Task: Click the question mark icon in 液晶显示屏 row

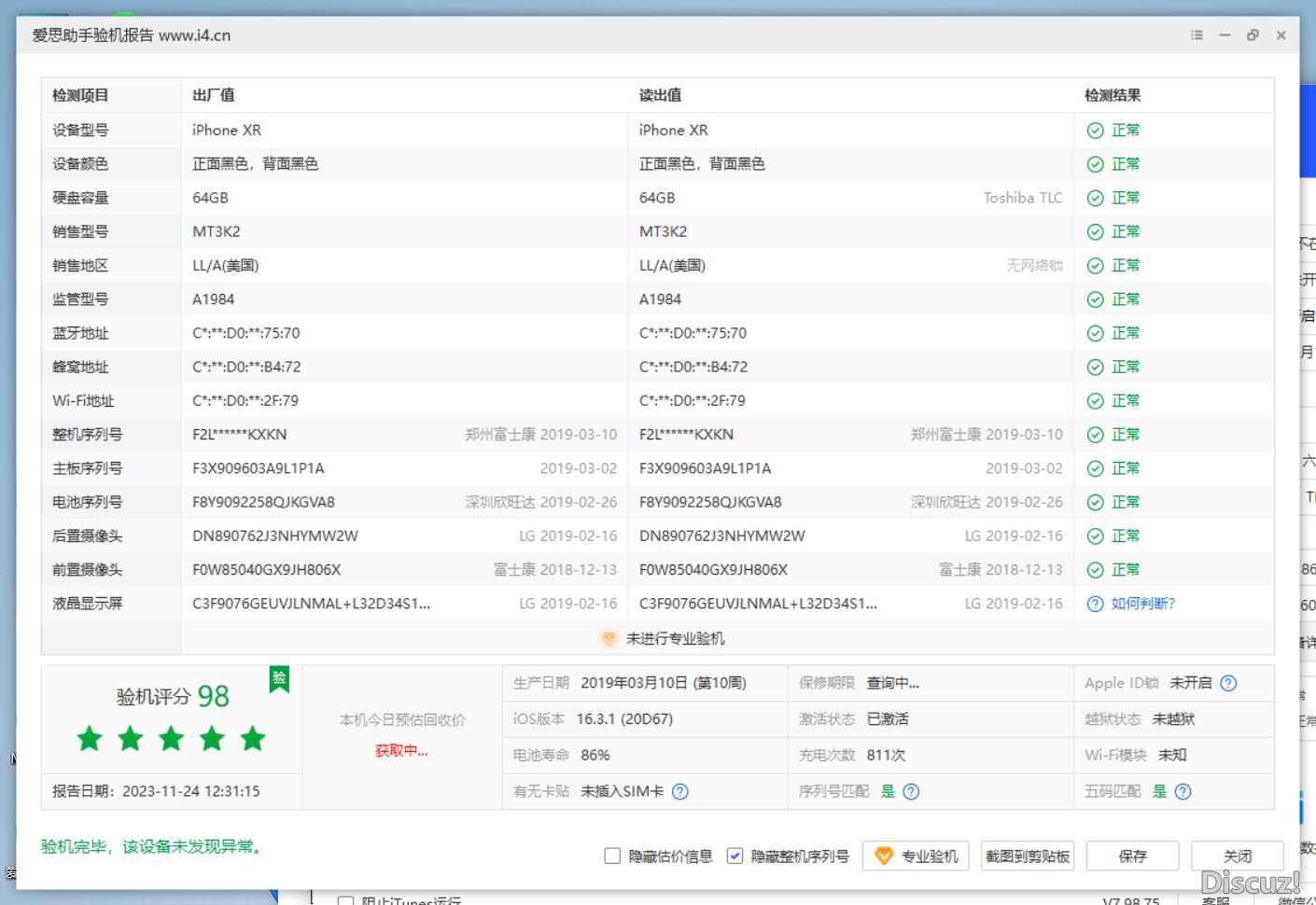Action: [x=1096, y=604]
